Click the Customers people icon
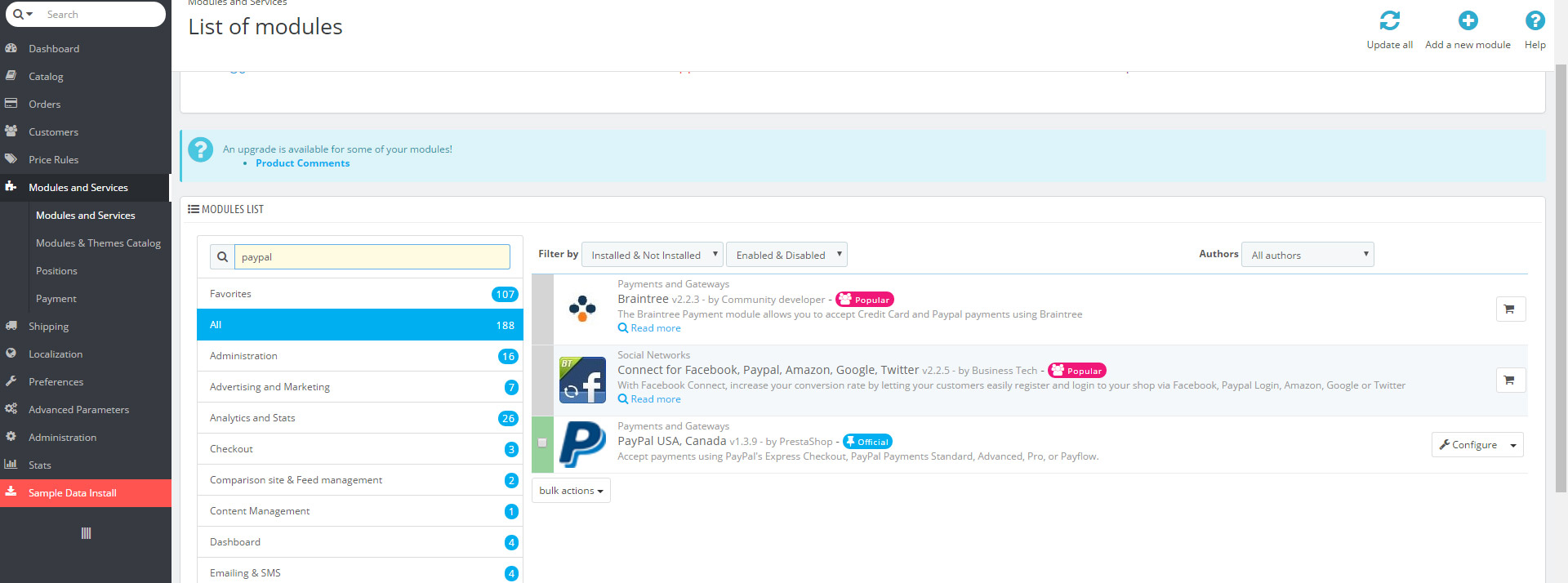The width and height of the screenshot is (1568, 583). (11, 131)
